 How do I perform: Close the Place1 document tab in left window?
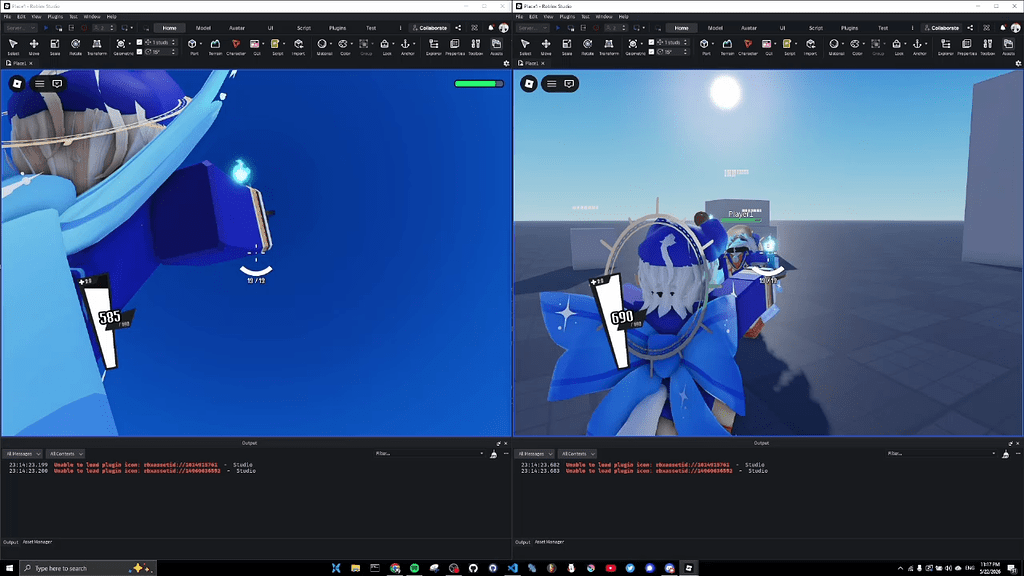pyautogui.click(x=31, y=63)
